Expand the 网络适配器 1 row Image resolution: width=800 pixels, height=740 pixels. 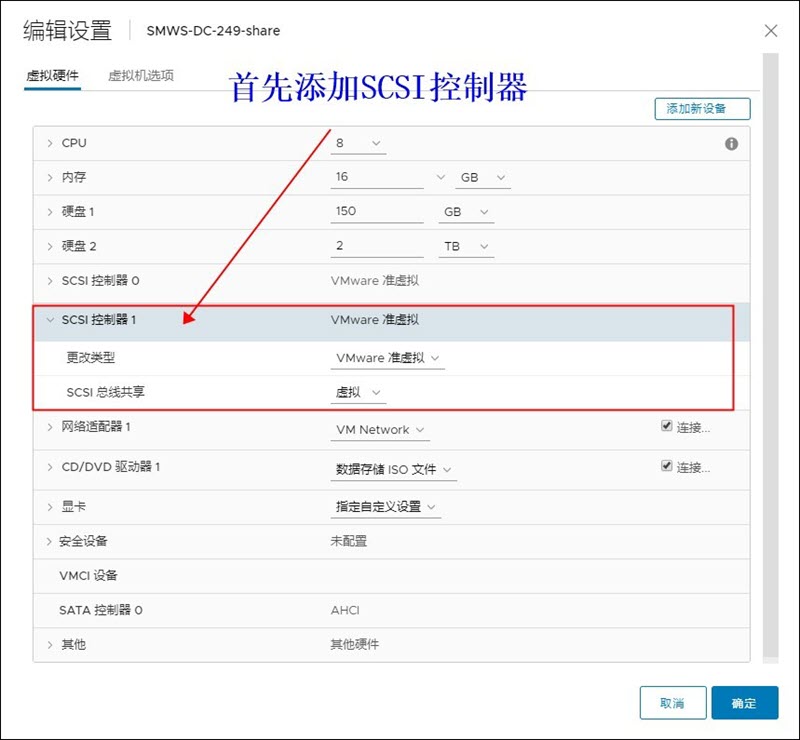click(49, 427)
